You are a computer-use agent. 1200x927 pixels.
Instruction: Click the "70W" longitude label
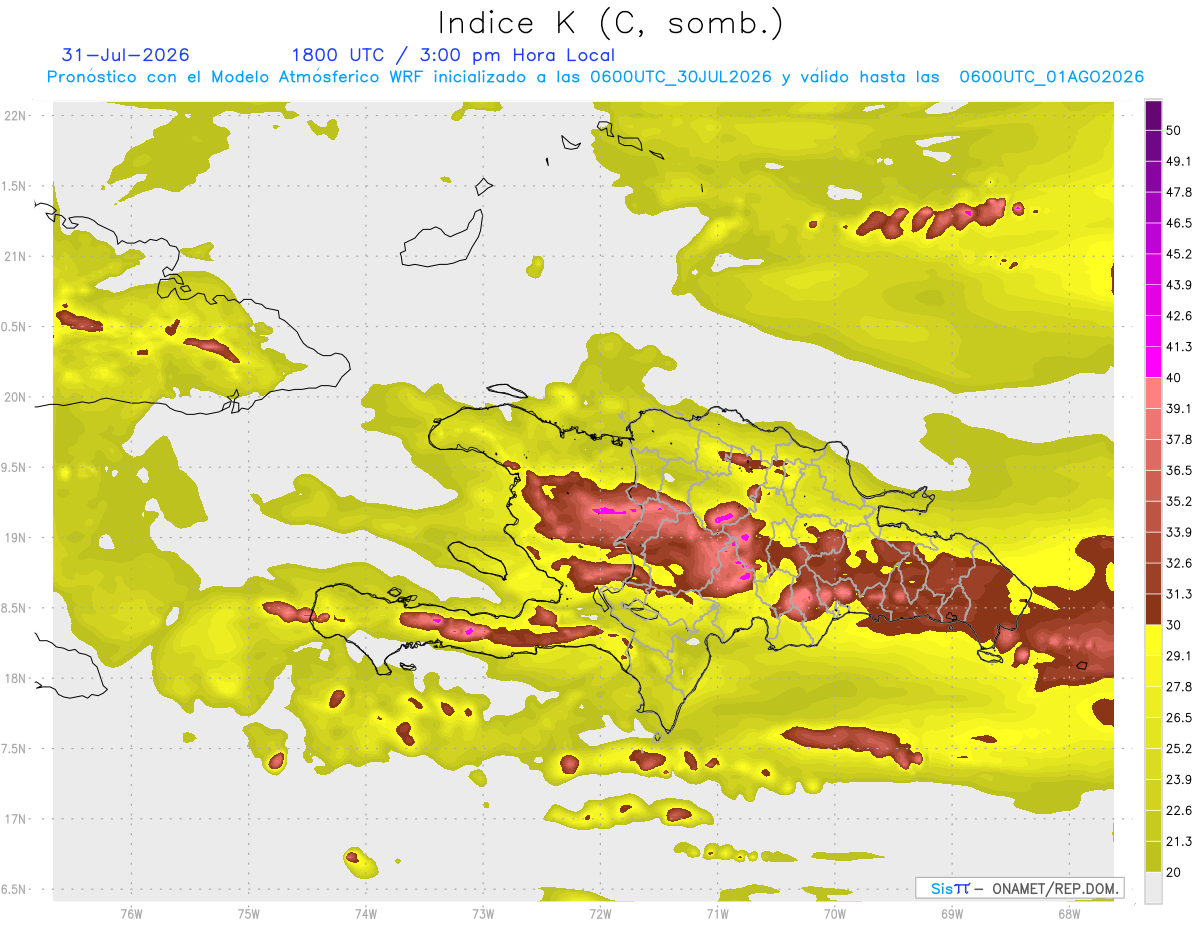834,913
